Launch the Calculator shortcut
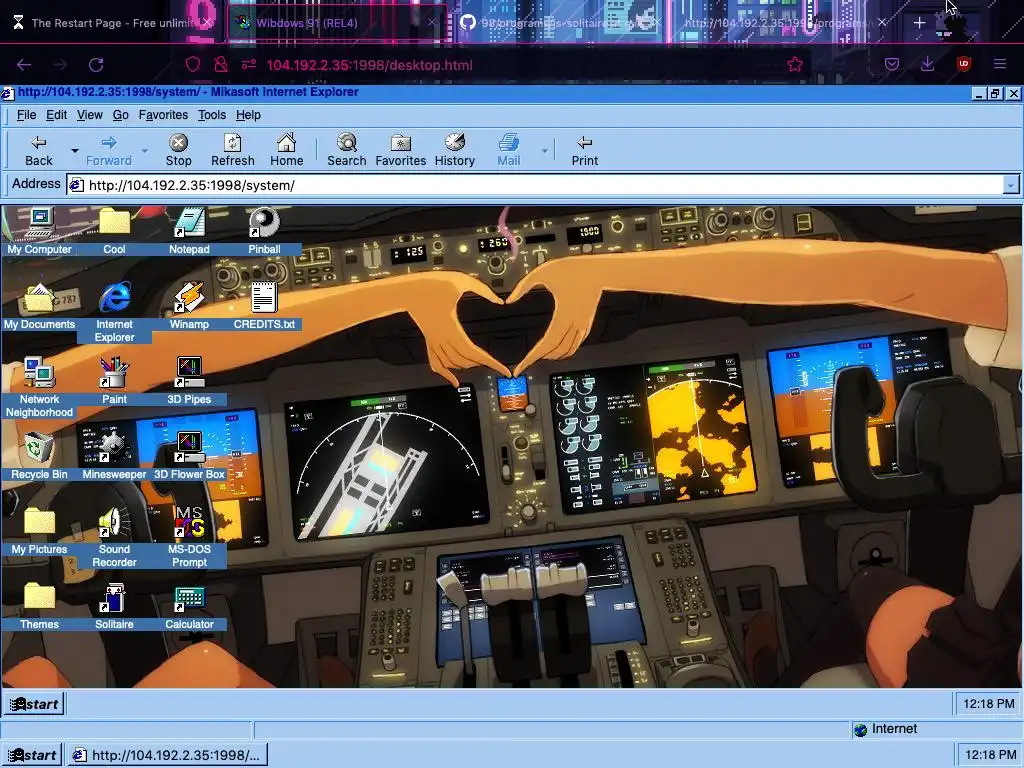 [x=189, y=606]
